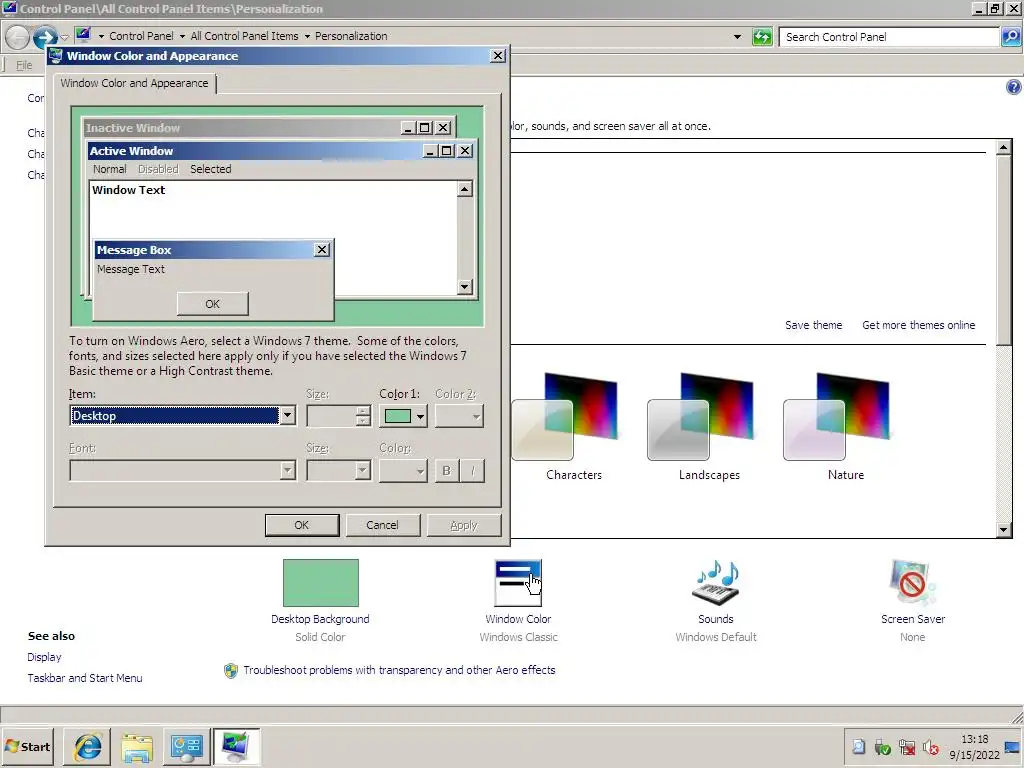
Task: Open Troubleshoot transparency and Aero effects link
Action: (399, 670)
